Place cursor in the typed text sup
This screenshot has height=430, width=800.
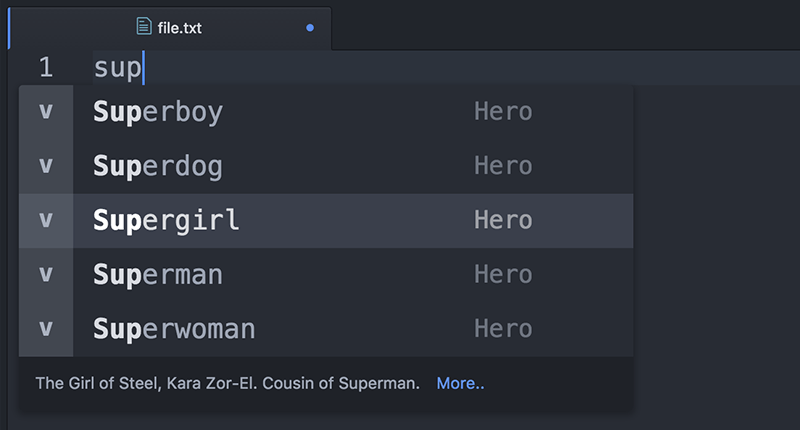coord(117,68)
